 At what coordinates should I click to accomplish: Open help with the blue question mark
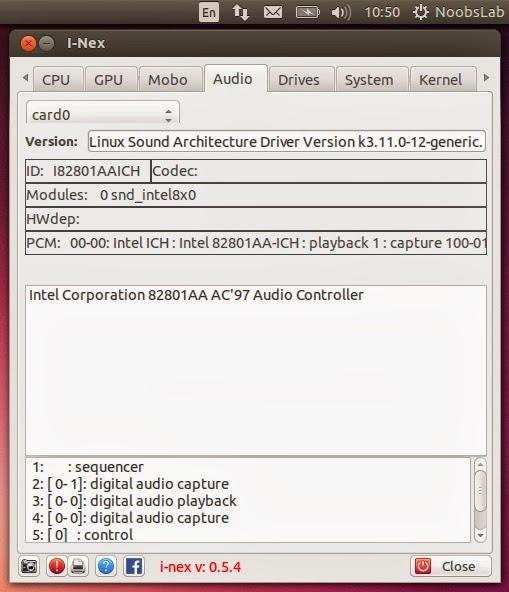(x=106, y=566)
